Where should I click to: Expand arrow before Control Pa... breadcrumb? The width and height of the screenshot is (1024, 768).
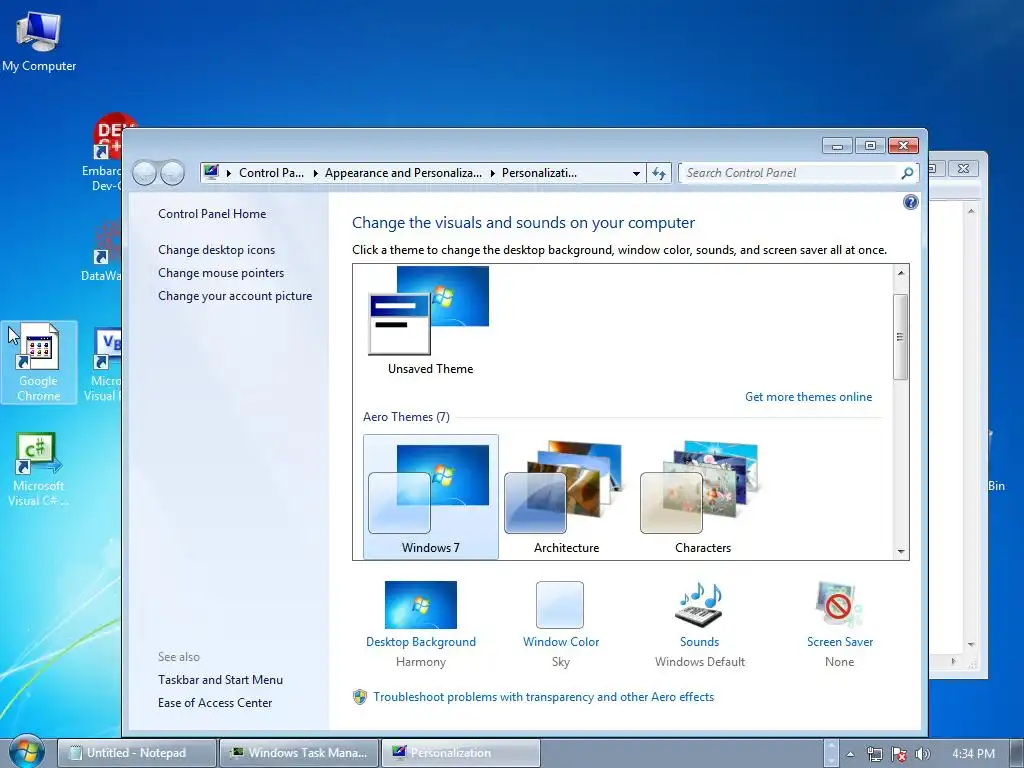(x=229, y=173)
